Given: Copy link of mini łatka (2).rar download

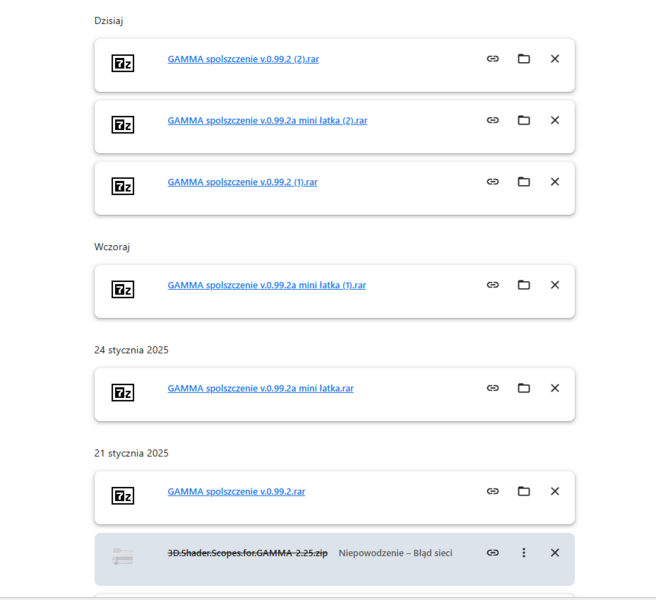Looking at the screenshot, I should pos(492,121).
